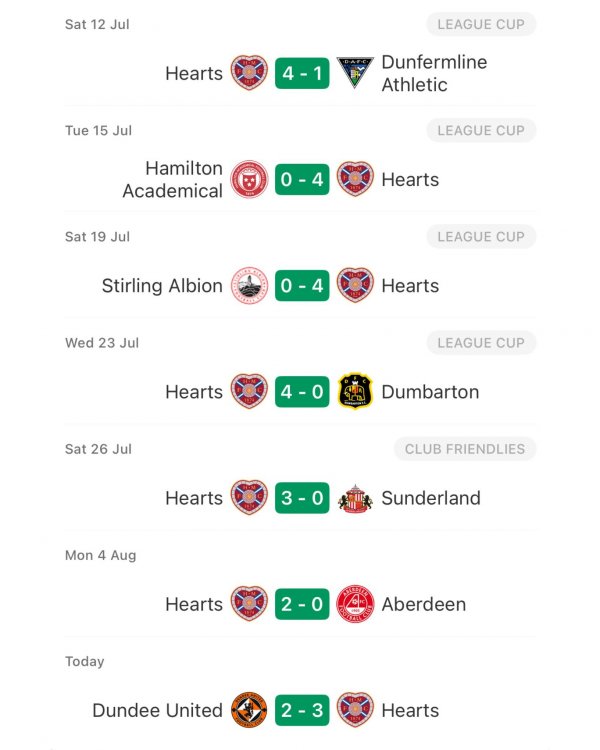Open the Sunderland team name

pos(431,498)
